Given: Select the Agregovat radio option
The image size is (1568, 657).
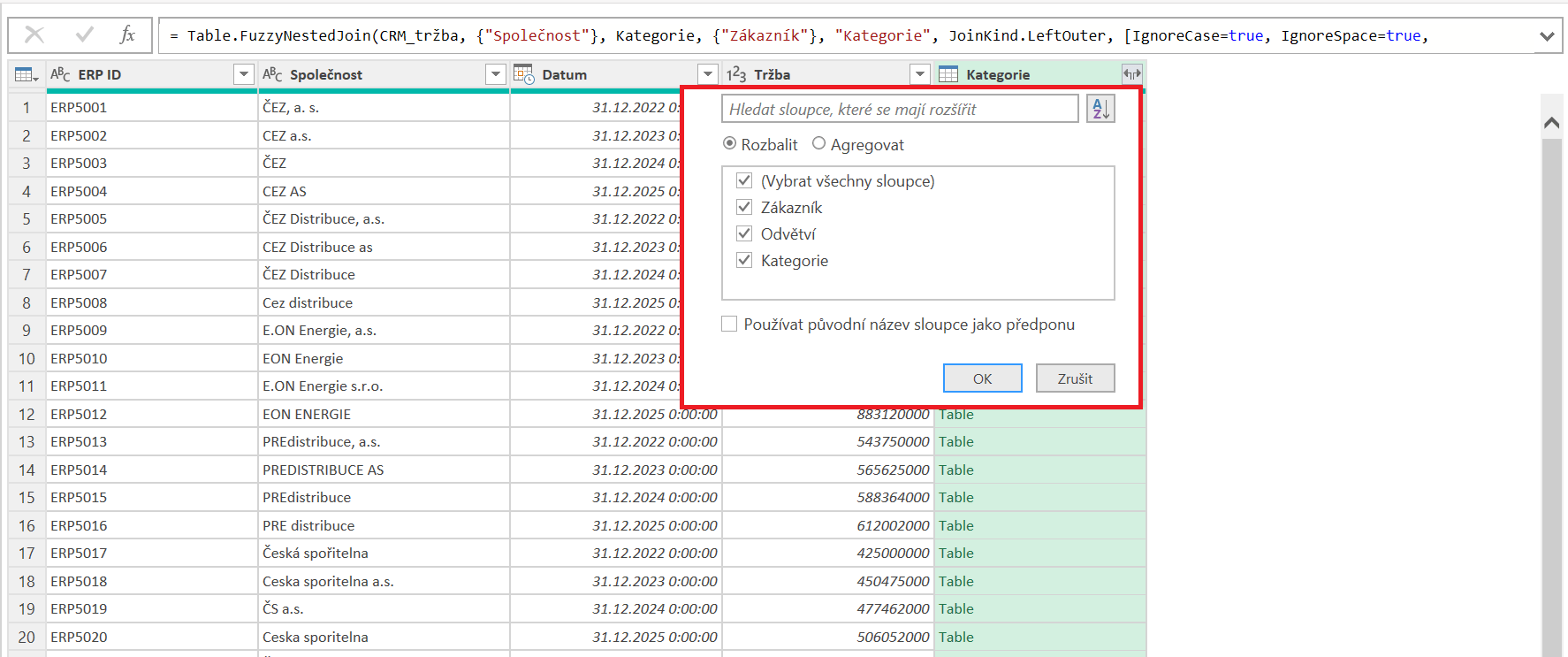Looking at the screenshot, I should (x=819, y=144).
